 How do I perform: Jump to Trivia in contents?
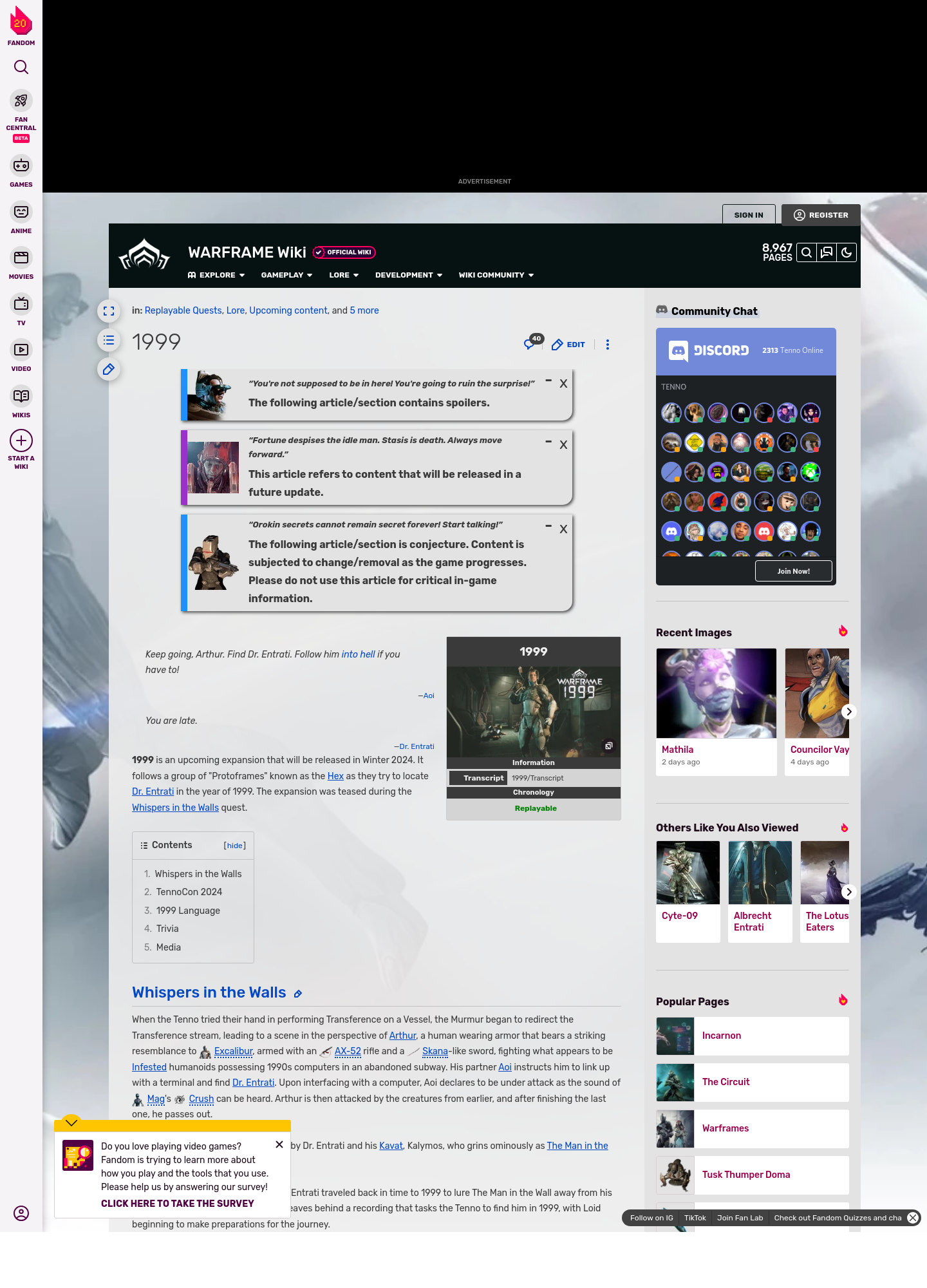click(x=167, y=929)
